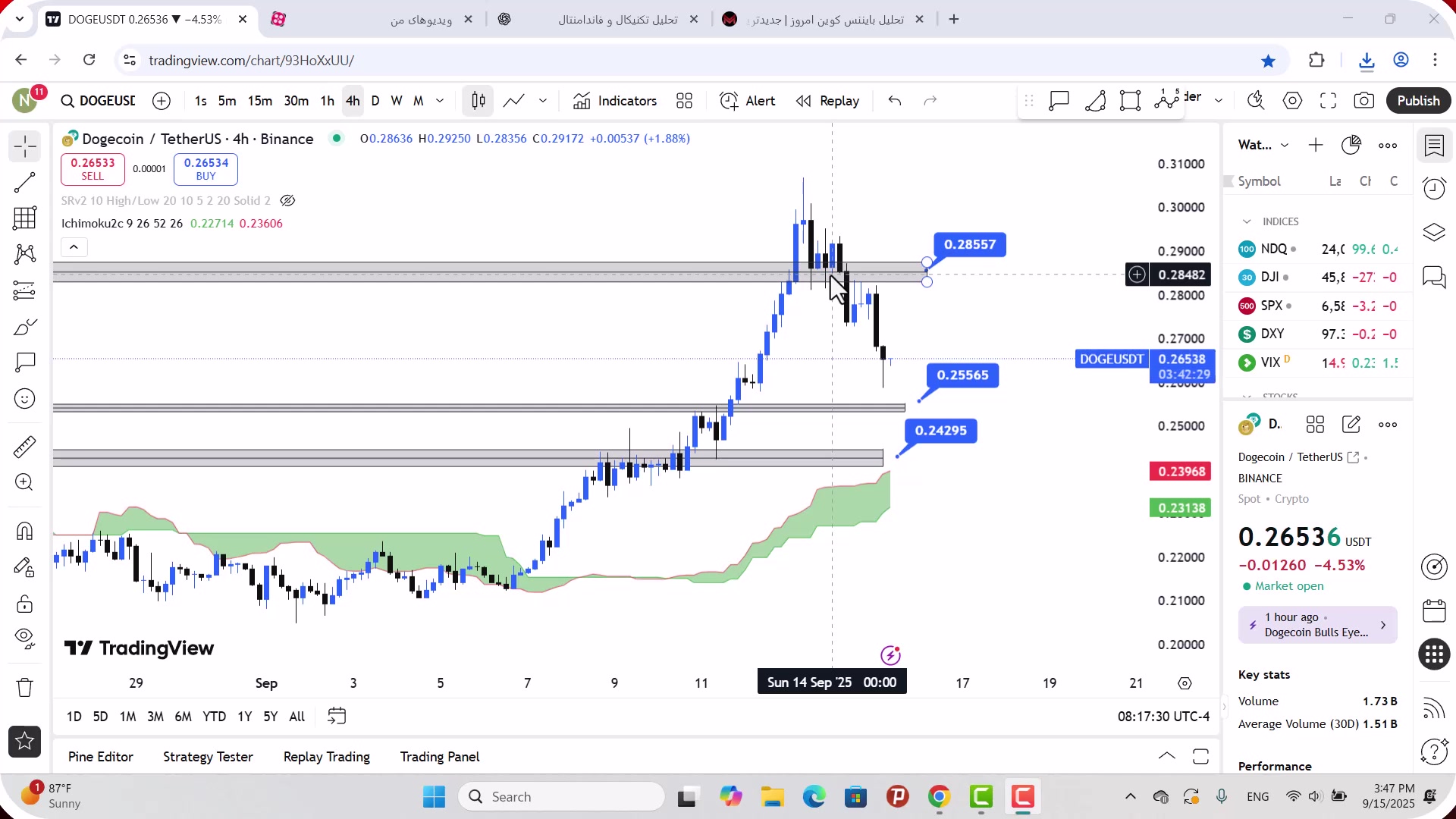Open chart settings hexagon icon
The image size is (1456, 819).
(1293, 101)
